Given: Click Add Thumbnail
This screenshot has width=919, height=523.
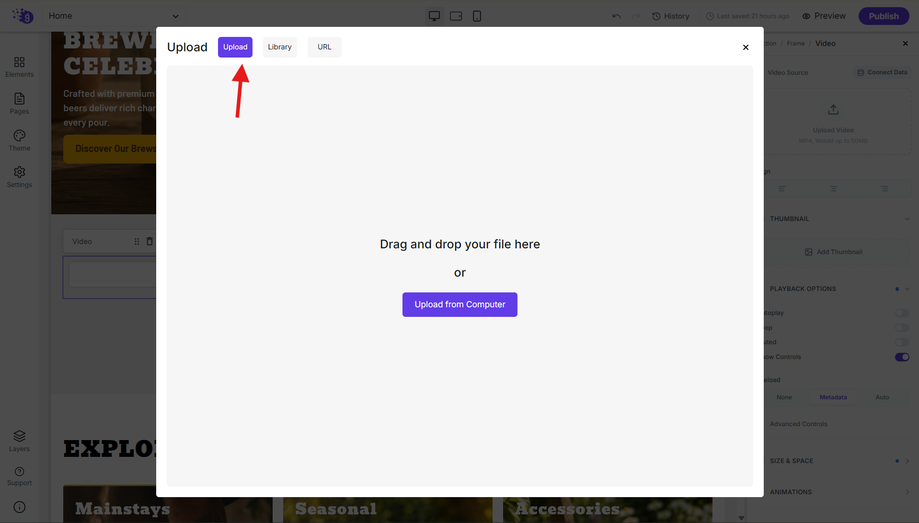Looking at the screenshot, I should tap(833, 252).
